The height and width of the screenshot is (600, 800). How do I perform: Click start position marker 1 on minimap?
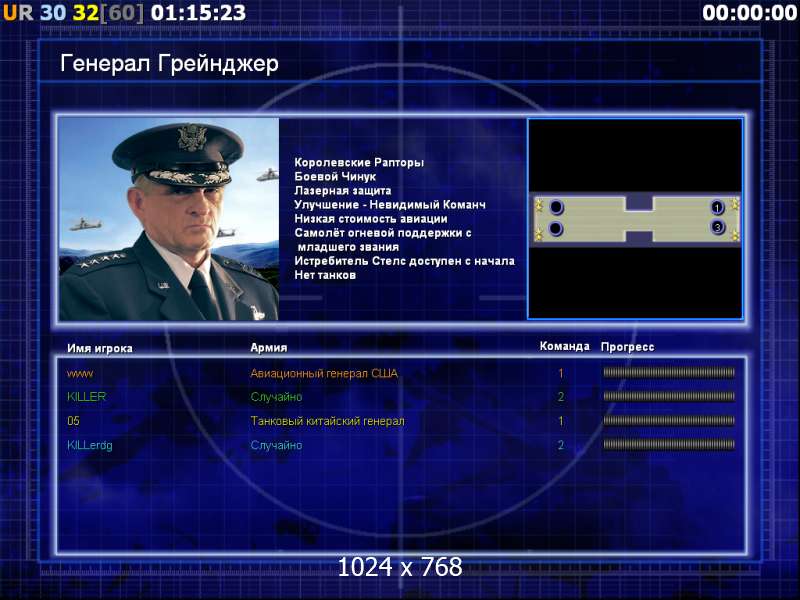pos(717,207)
